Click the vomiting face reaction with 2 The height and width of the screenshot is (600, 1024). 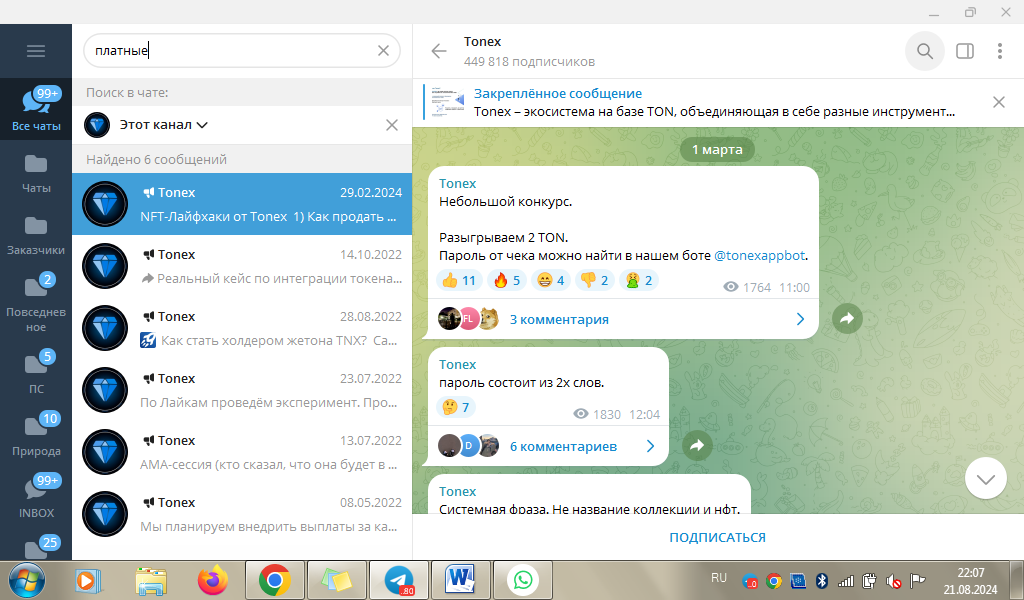639,280
